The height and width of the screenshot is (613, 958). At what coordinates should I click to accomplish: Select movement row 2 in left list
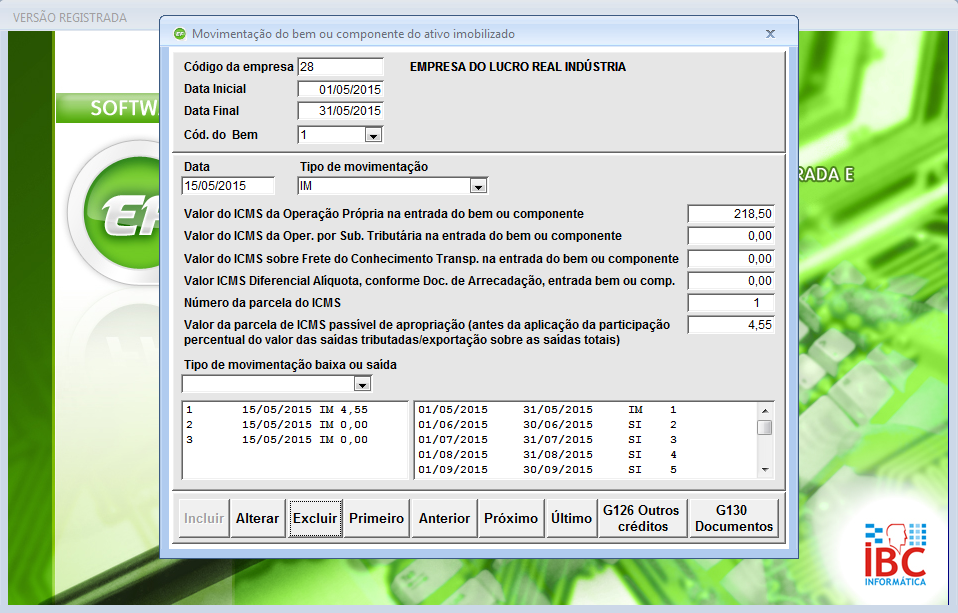coord(295,425)
